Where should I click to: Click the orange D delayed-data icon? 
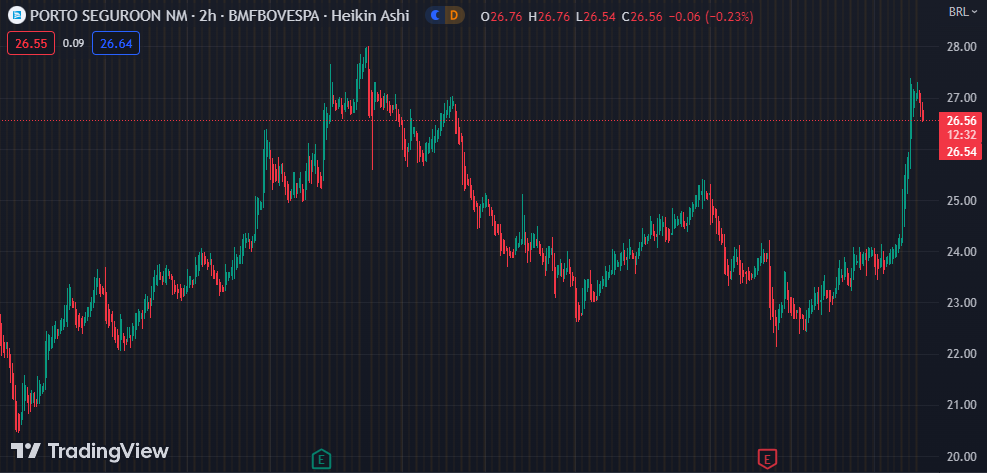(454, 15)
